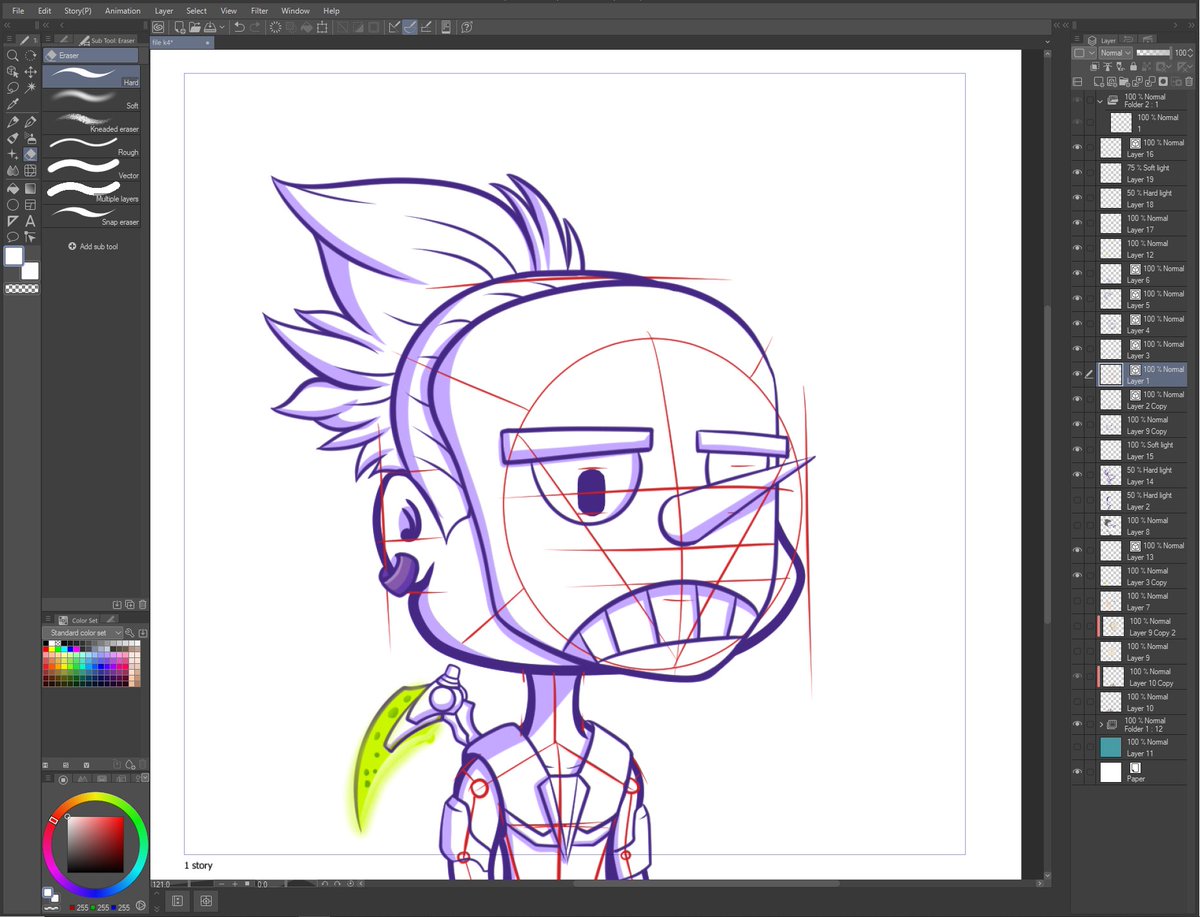Viewport: 1200px width, 917px height.
Task: Click the Add sub tool button
Action: (x=93, y=246)
